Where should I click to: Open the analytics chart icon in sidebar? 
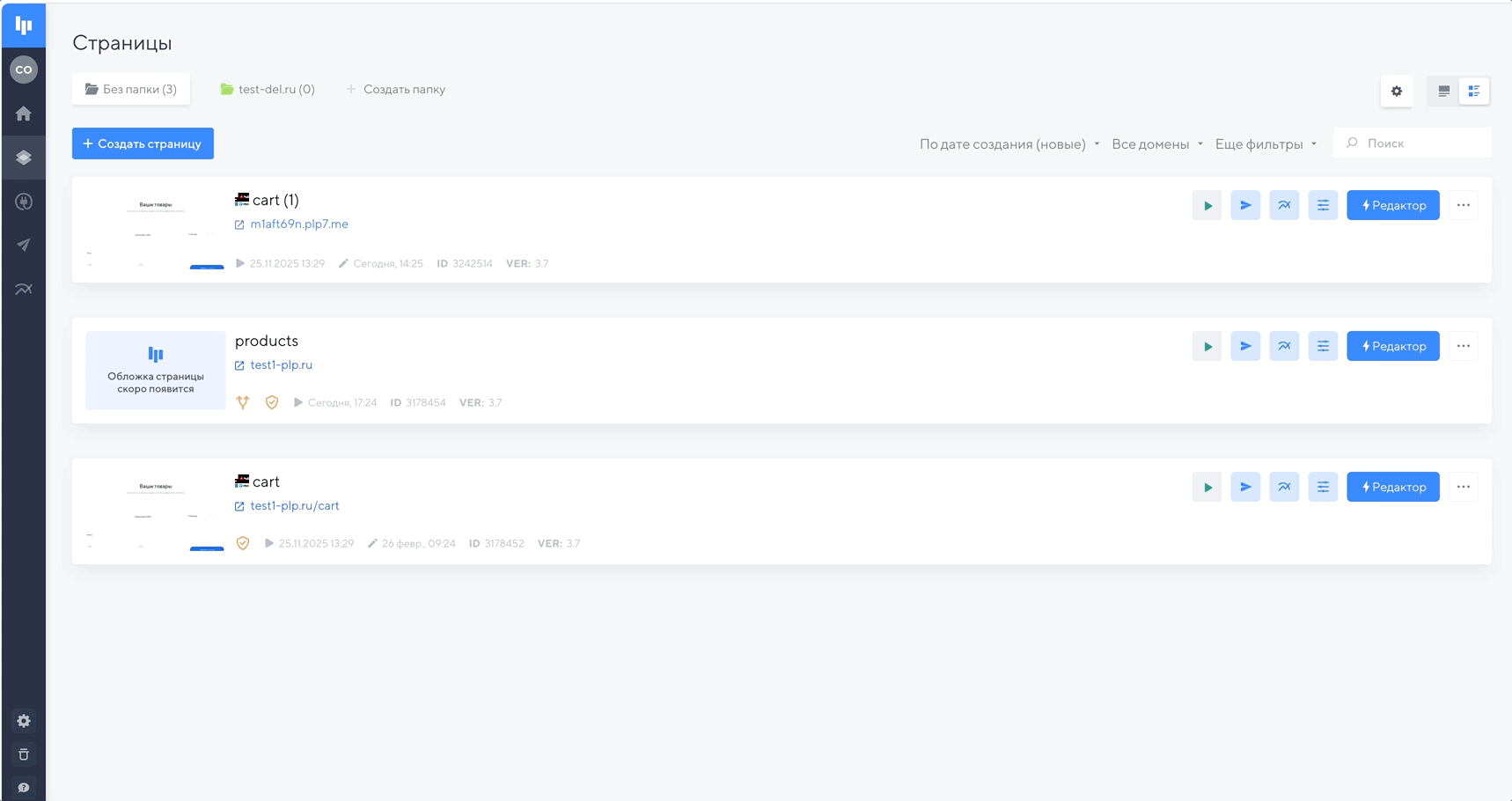click(24, 289)
